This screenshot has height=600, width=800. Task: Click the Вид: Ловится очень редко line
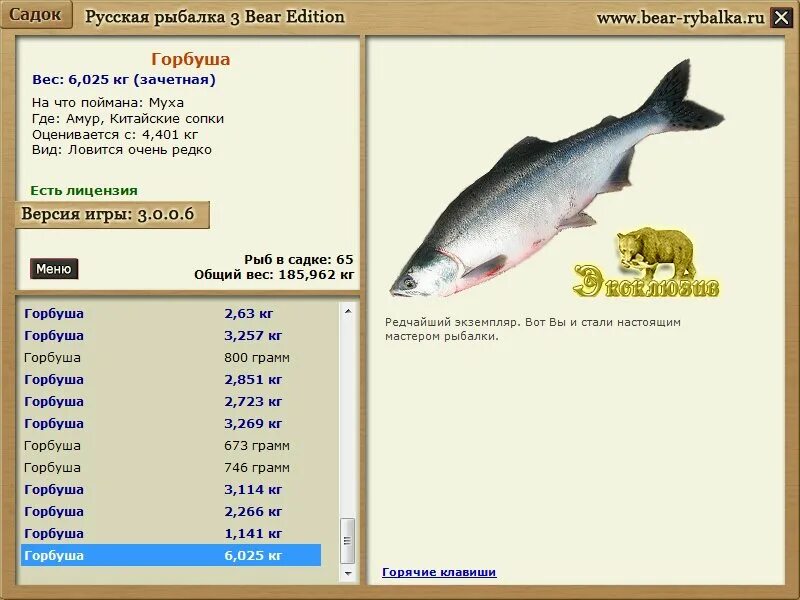click(x=121, y=150)
